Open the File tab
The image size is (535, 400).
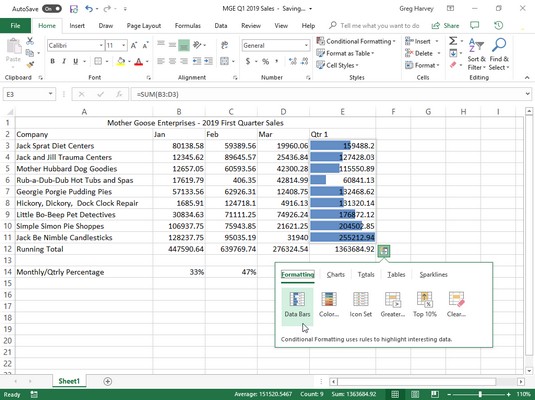click(x=15, y=26)
